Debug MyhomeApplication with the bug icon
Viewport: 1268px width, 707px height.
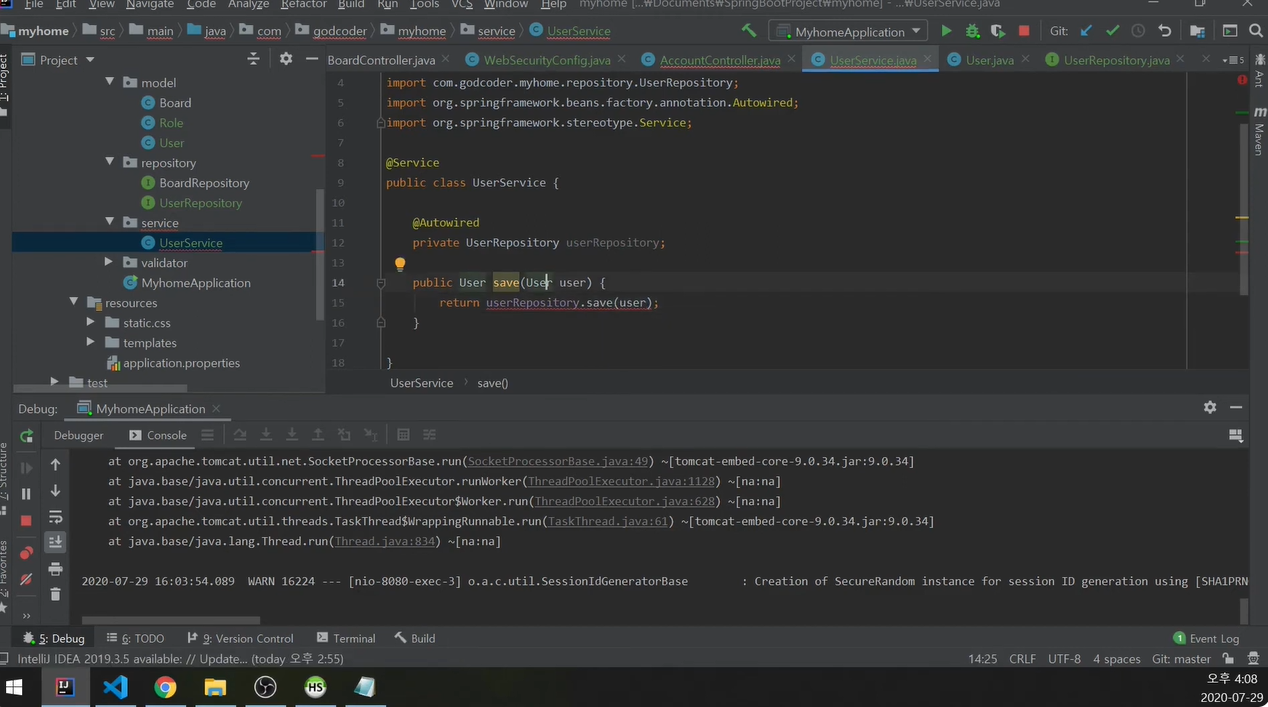click(972, 31)
